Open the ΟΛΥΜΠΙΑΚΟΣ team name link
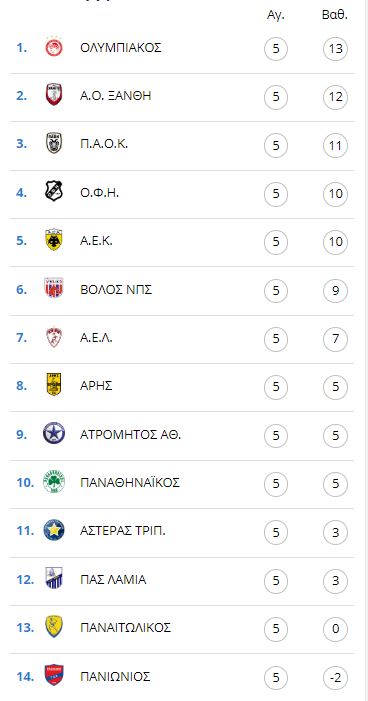 click(x=121, y=48)
